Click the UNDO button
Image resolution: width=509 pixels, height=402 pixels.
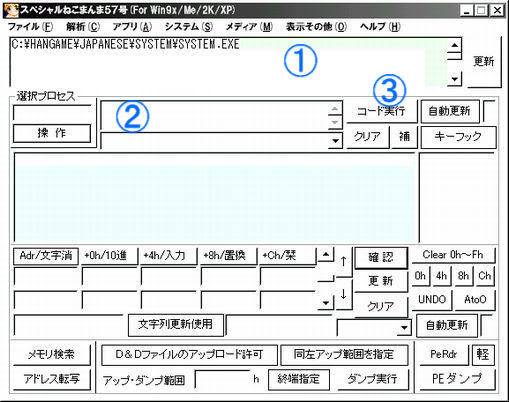[432, 300]
